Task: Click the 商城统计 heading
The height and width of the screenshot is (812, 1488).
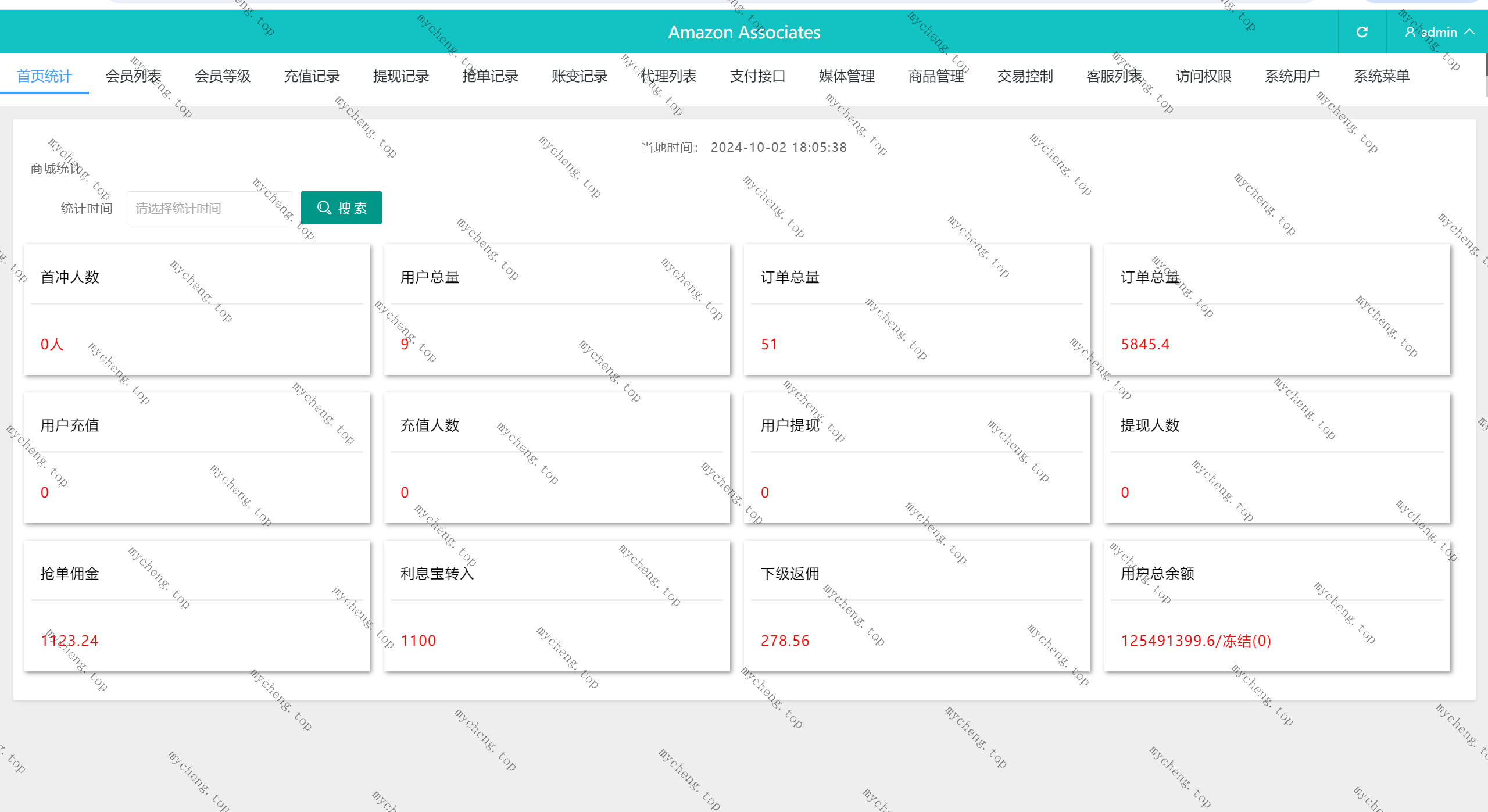Action: [56, 169]
